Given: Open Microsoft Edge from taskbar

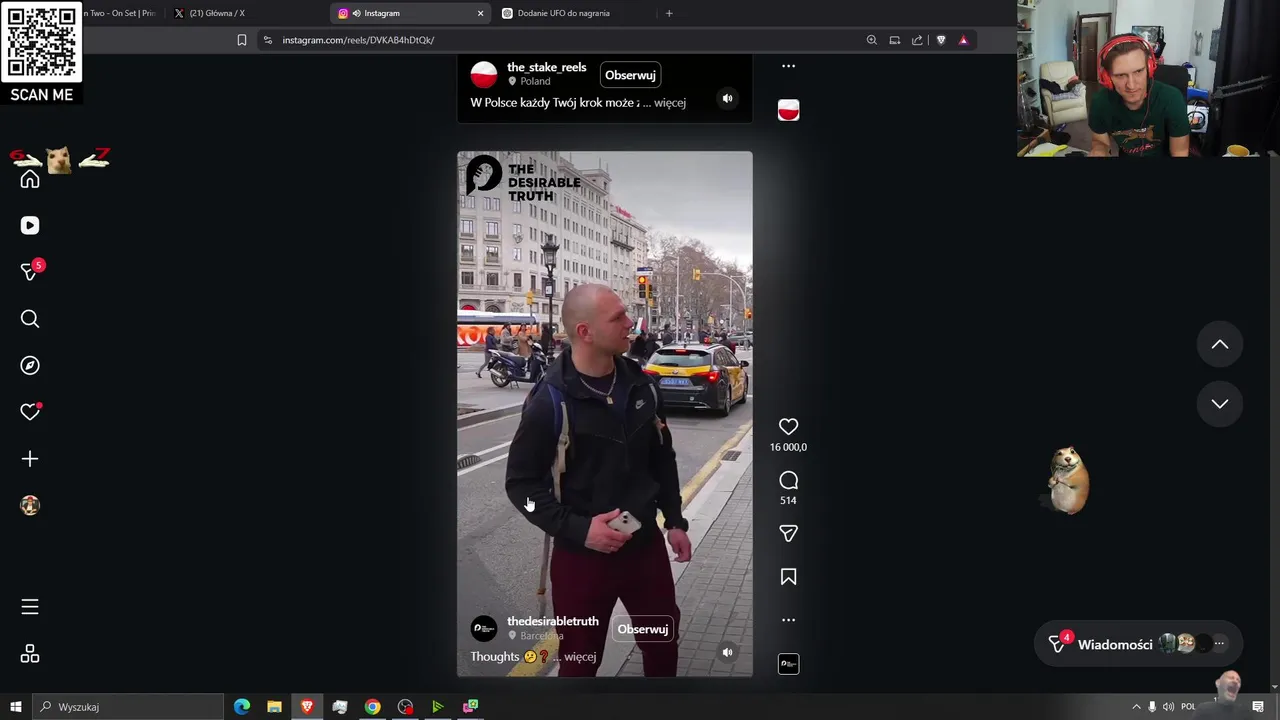Looking at the screenshot, I should click(242, 707).
